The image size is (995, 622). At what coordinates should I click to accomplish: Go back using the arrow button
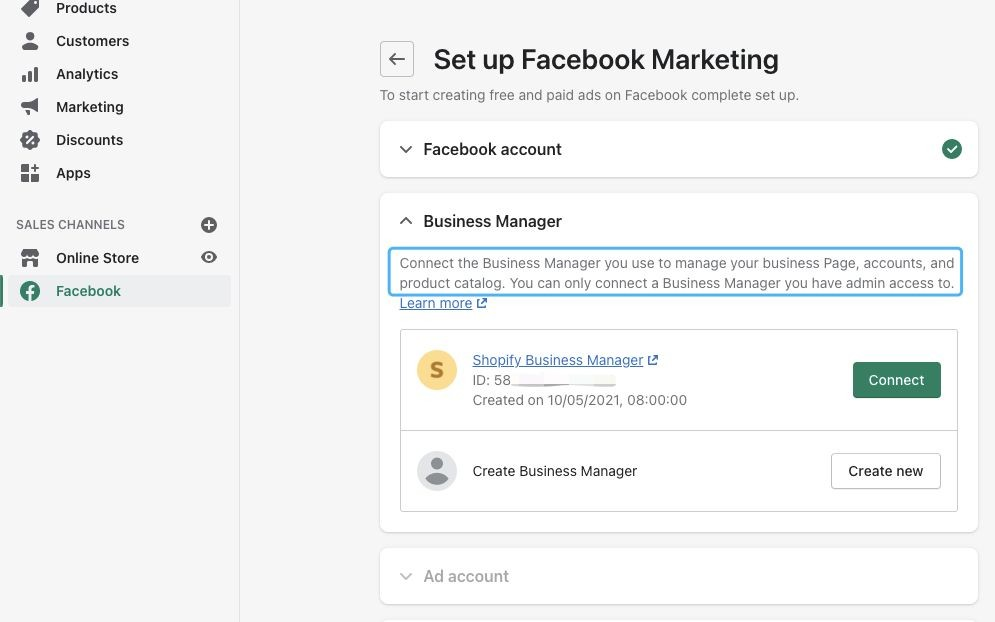tap(397, 59)
